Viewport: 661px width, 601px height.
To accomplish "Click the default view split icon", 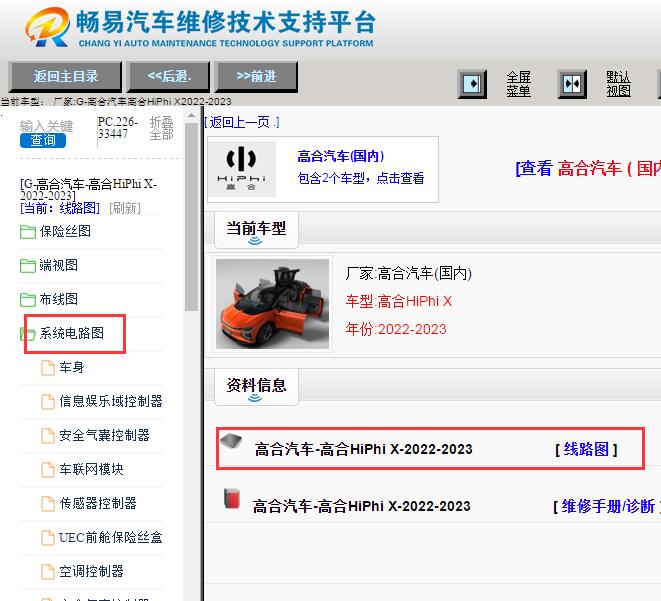I will (x=572, y=84).
